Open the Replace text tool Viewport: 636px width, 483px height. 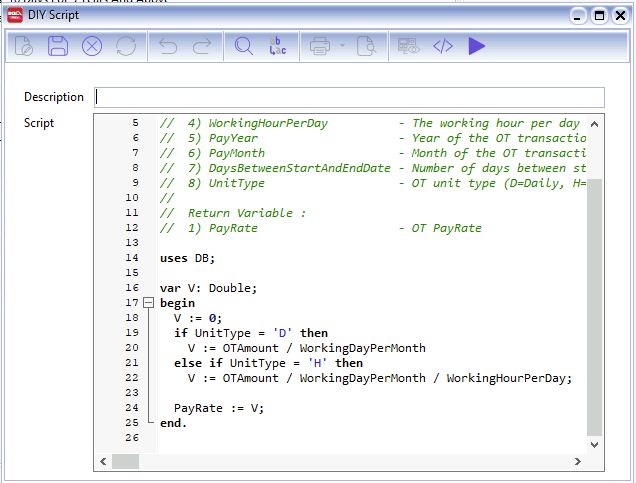click(277, 46)
